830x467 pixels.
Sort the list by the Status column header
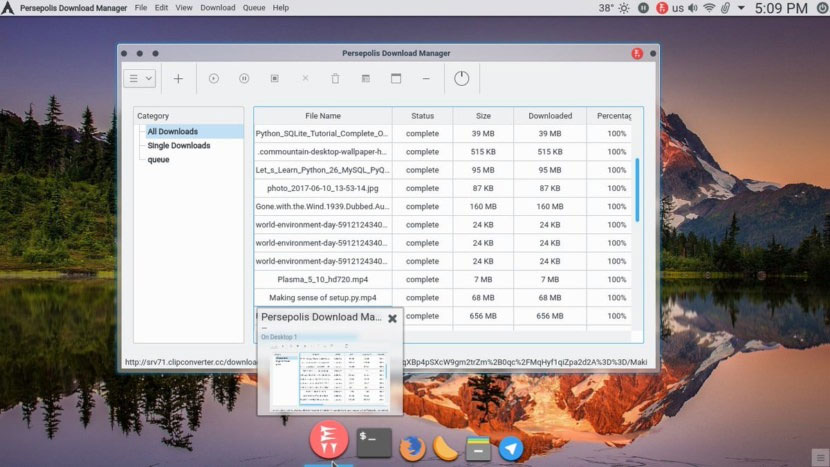(422, 116)
